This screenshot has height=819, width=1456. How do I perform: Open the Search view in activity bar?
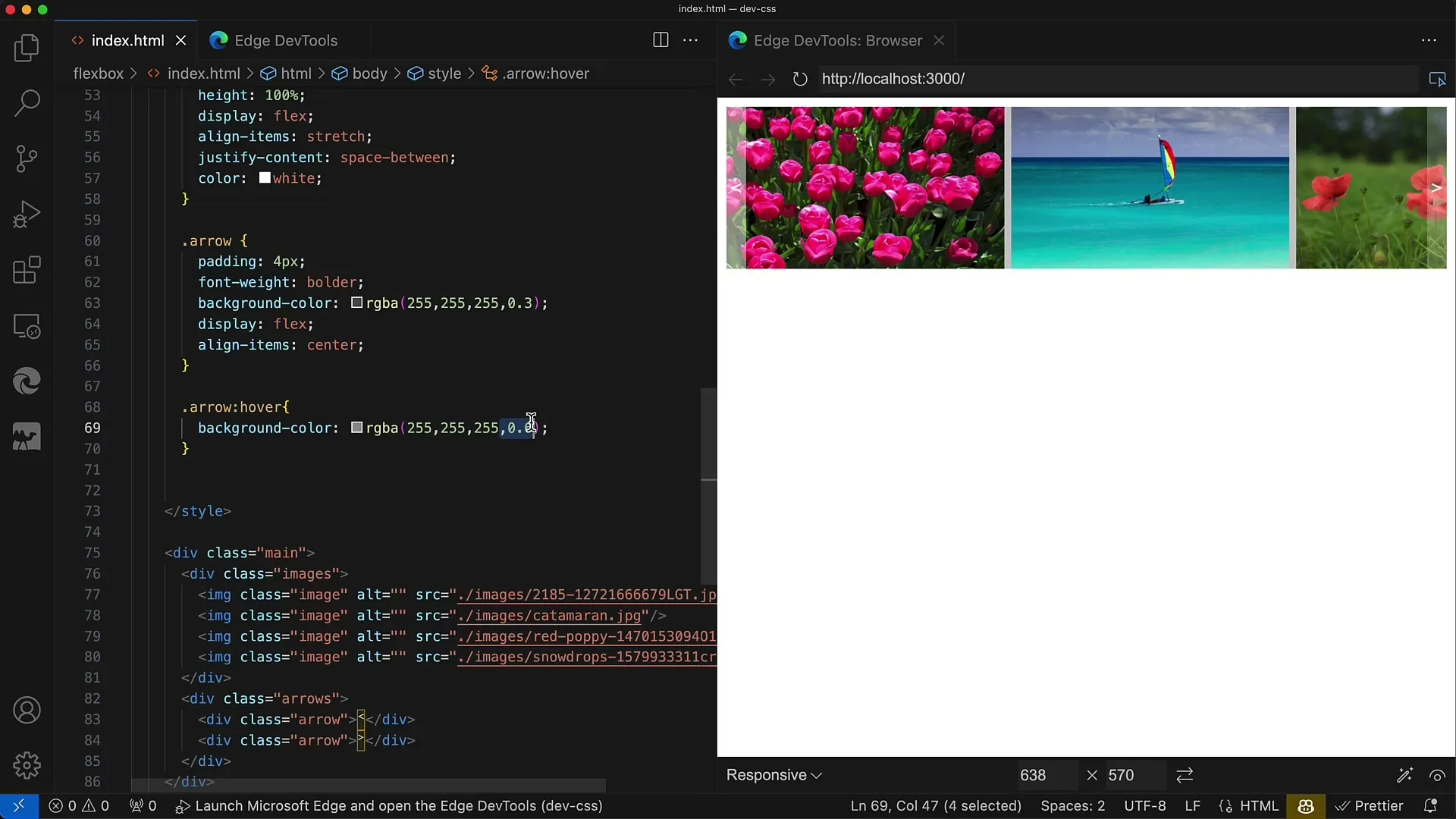[27, 102]
